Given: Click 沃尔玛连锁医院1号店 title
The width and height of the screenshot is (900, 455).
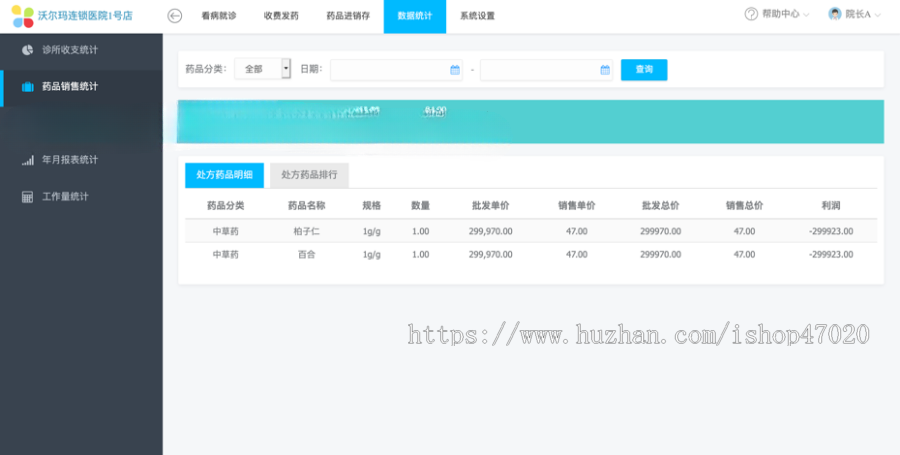Looking at the screenshot, I should click(x=85, y=16).
